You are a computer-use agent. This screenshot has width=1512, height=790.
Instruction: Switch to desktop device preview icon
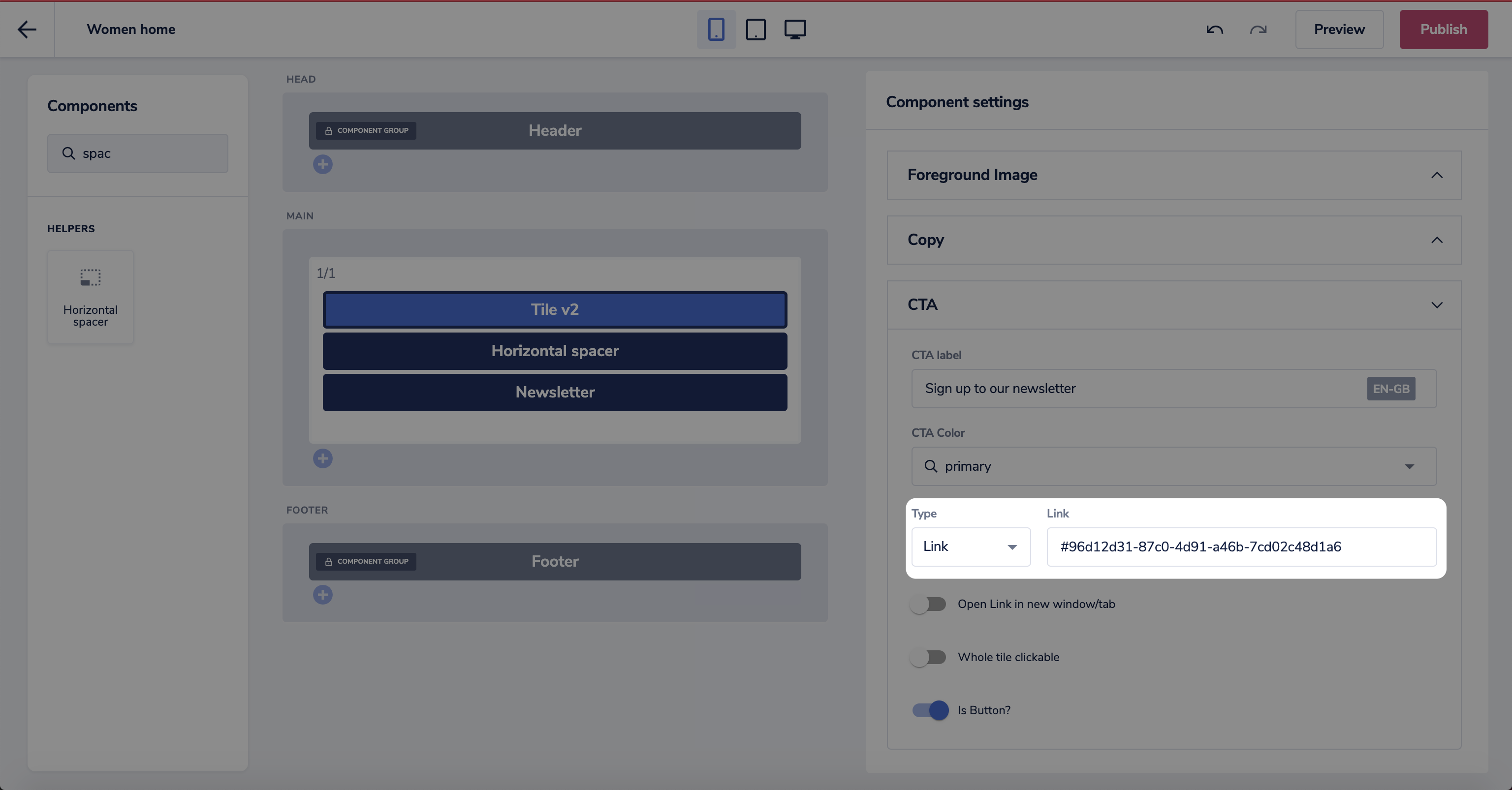click(795, 30)
